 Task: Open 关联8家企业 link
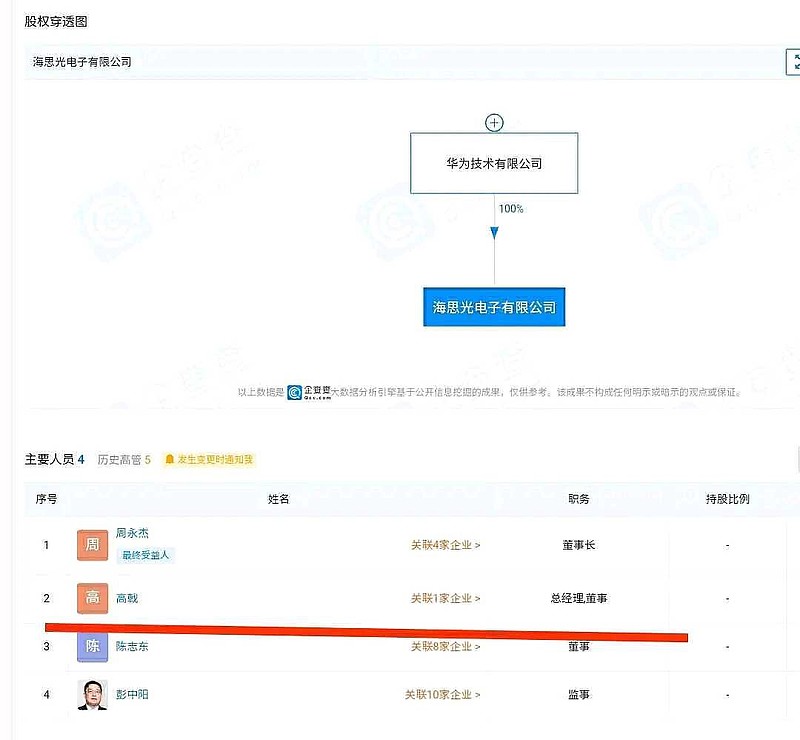(x=445, y=647)
